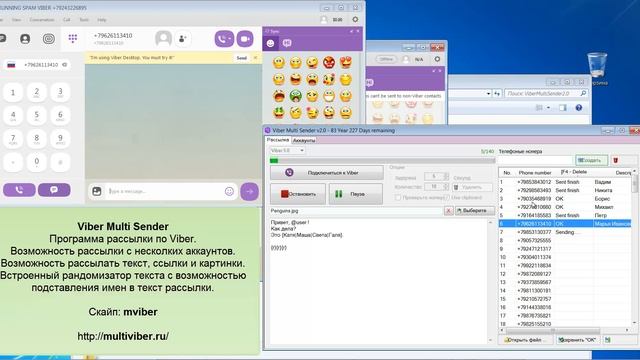This screenshot has height=360, width=640.
Task: Open Viber settings gear icon in front window
Action: pyautogui.click(x=355, y=19)
